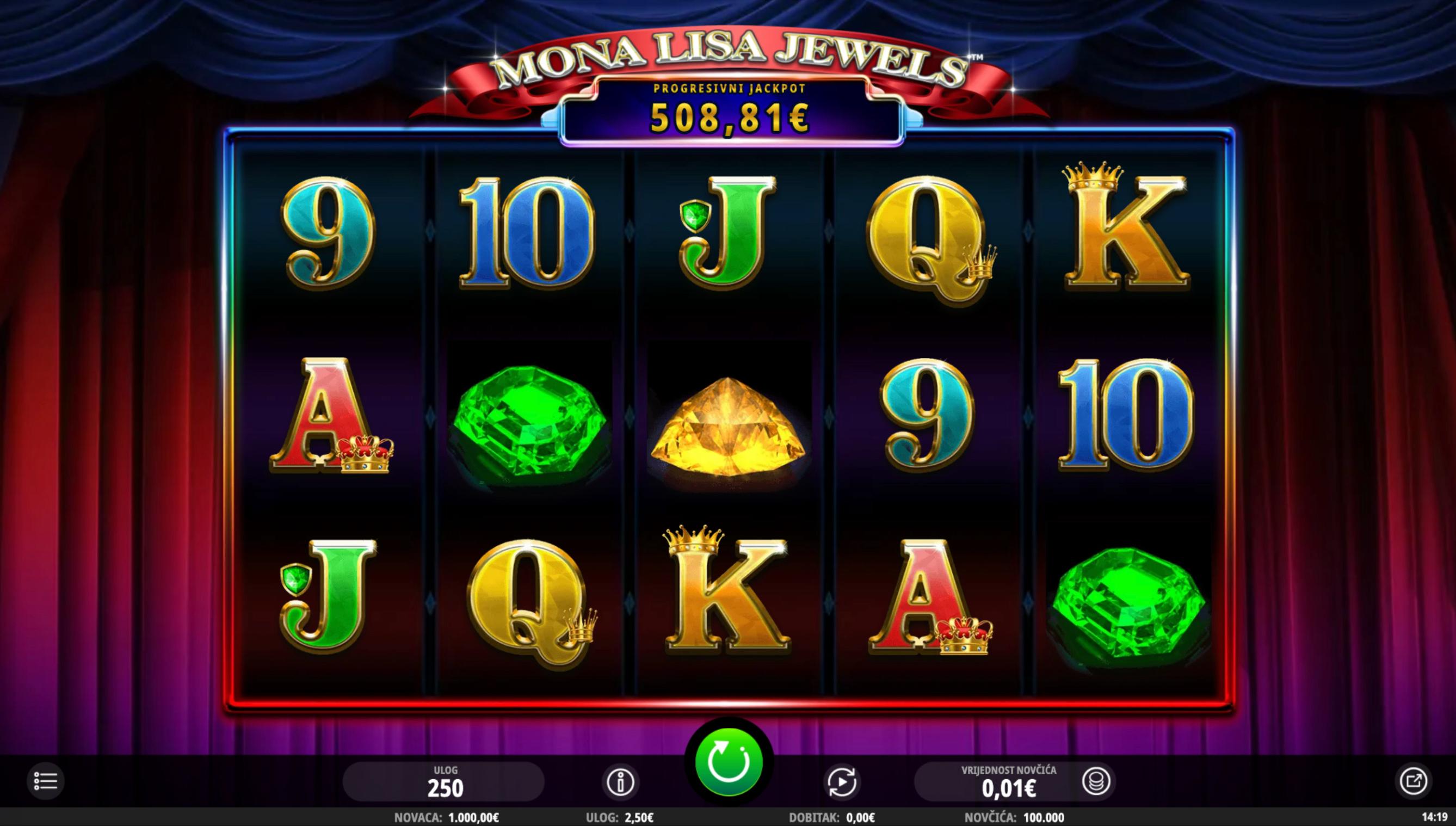This screenshot has height=826, width=1456.
Task: Change the Vrijednost novčića coin value
Action: click(1008, 782)
